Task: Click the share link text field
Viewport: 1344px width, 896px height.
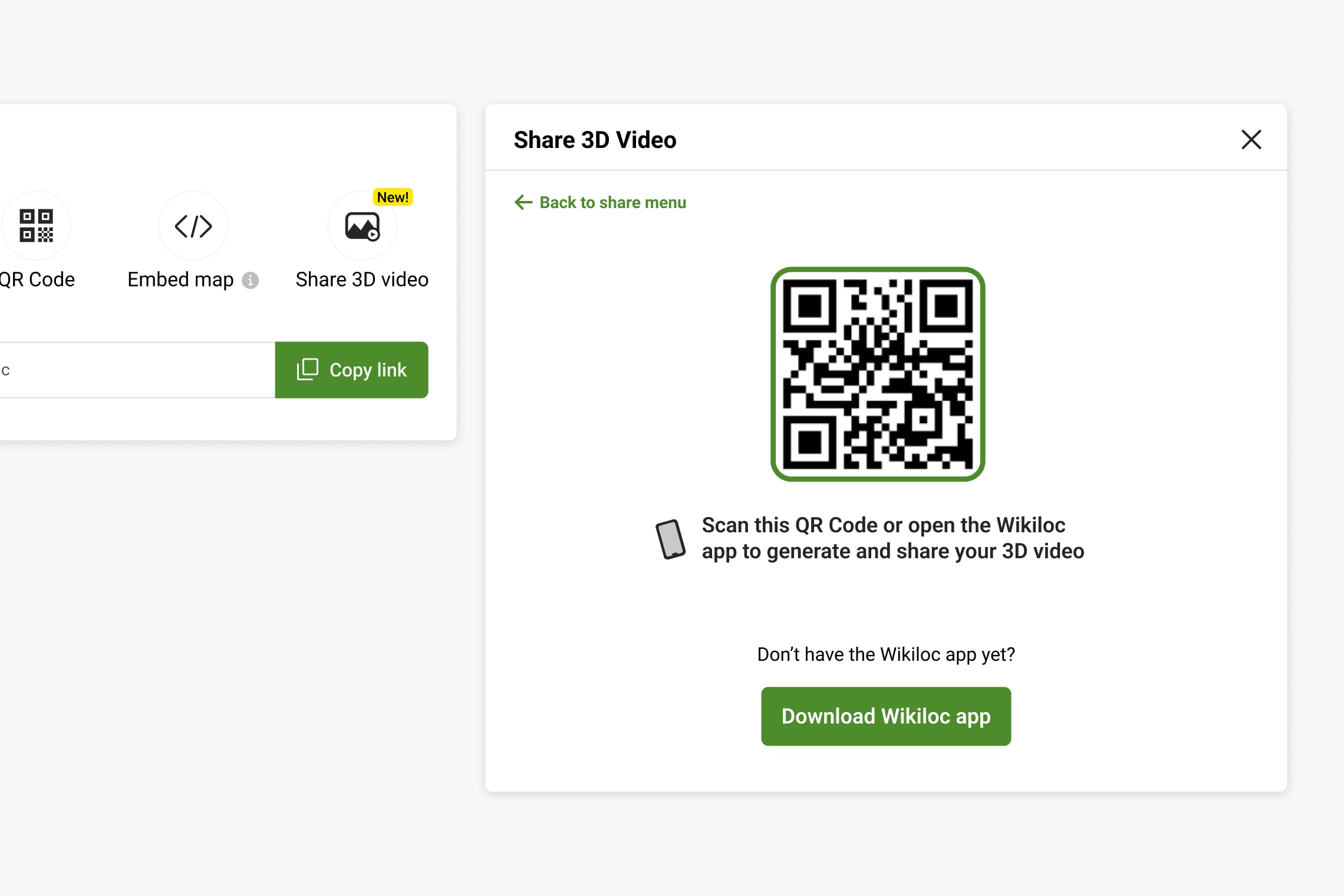Action: (x=137, y=370)
